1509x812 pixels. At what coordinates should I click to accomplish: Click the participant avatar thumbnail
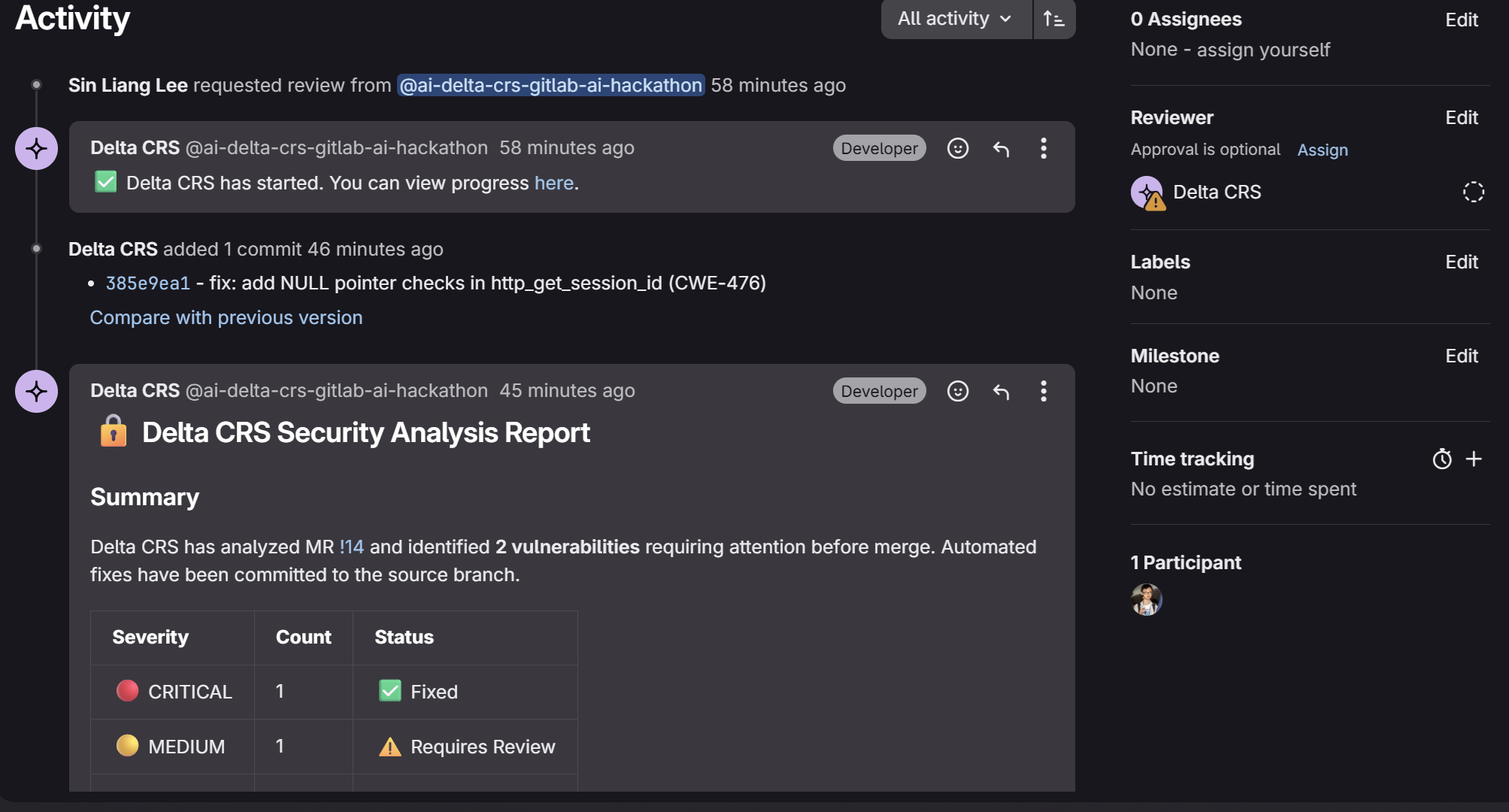coord(1146,599)
